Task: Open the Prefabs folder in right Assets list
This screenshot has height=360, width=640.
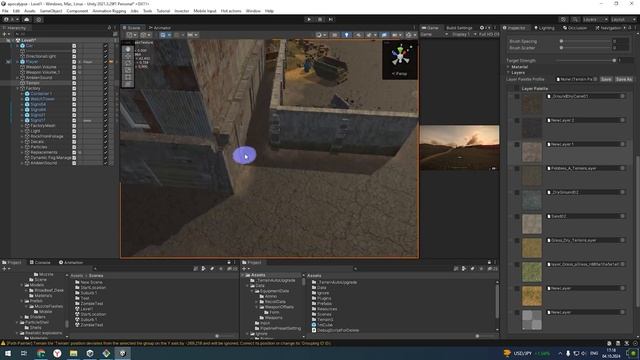Action: pyautogui.click(x=324, y=304)
